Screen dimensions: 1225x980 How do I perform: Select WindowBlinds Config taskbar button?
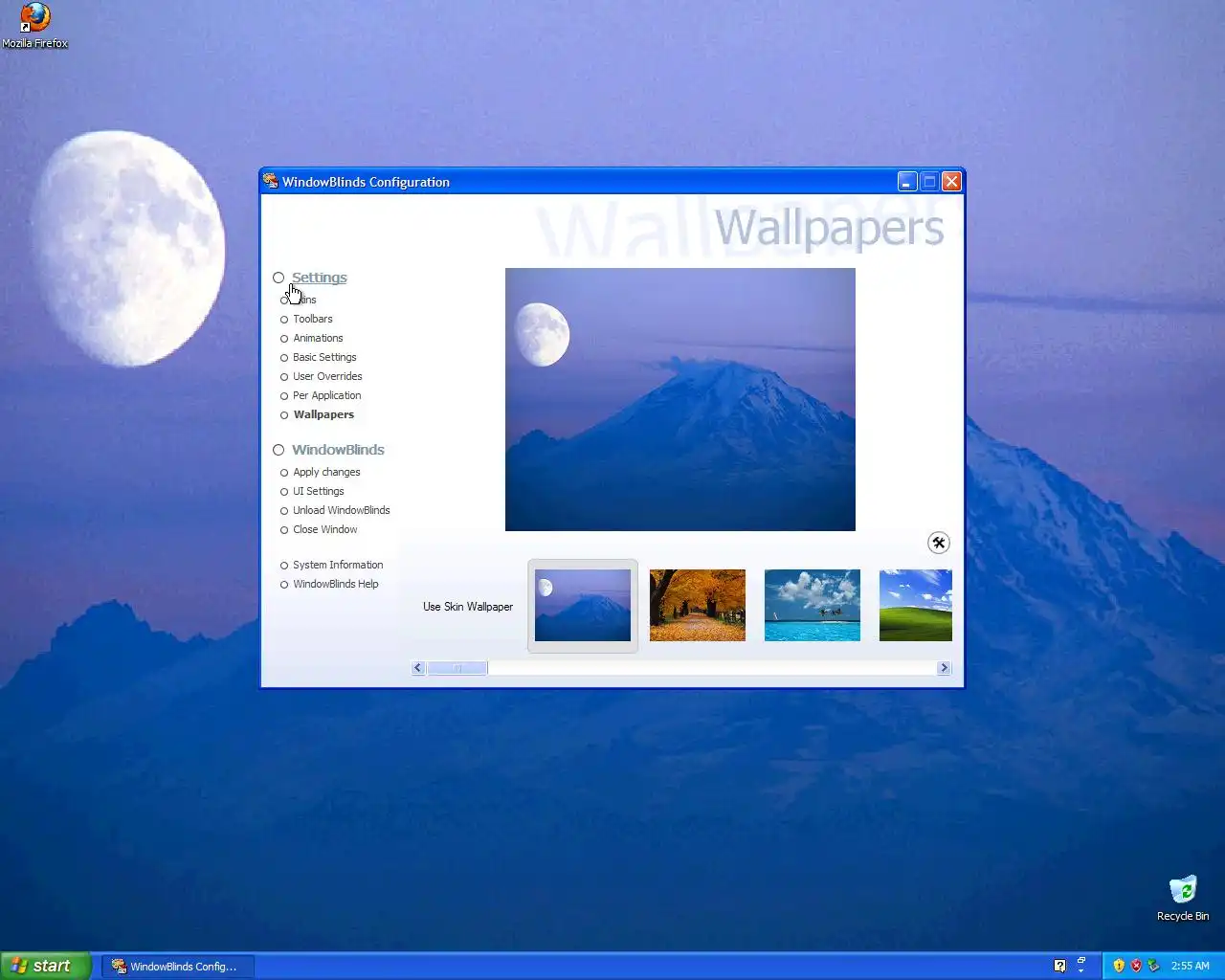(177, 967)
